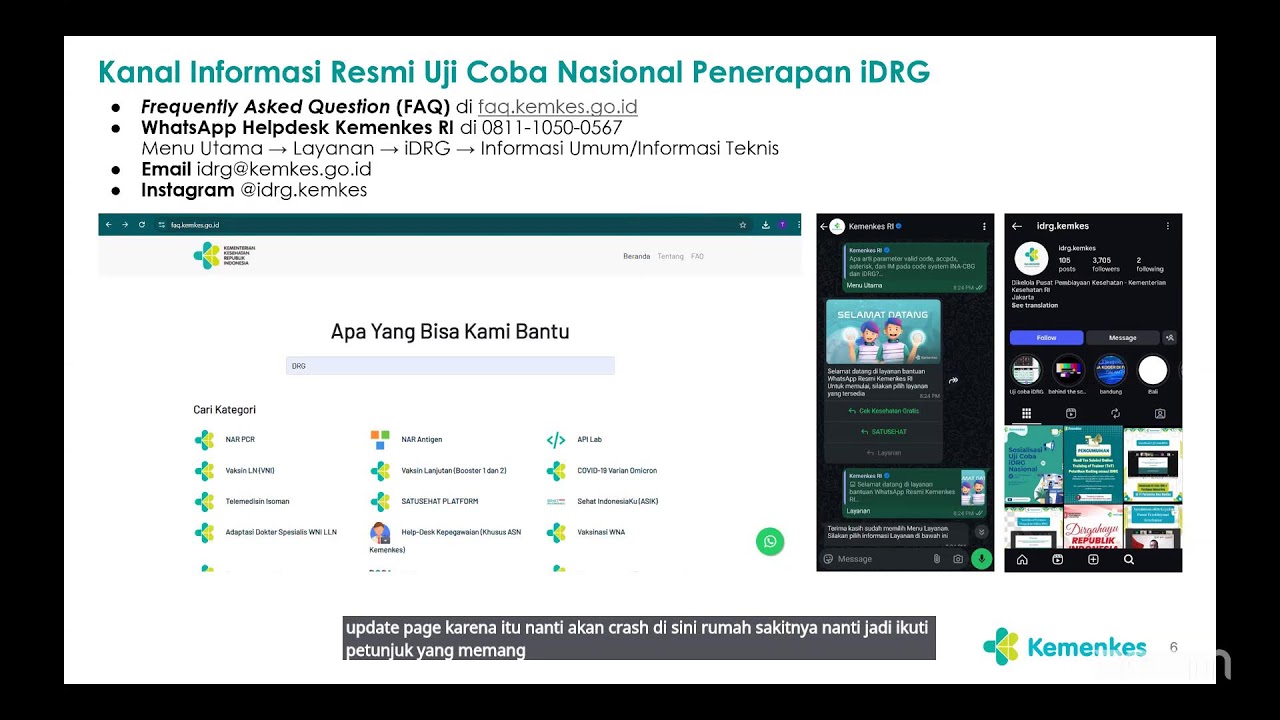Click See translation on Instagram bio

pyautogui.click(x=1034, y=306)
